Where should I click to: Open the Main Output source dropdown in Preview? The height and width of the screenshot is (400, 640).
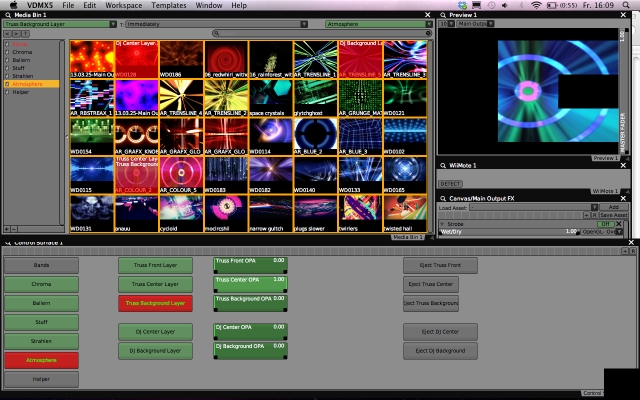click(x=475, y=24)
